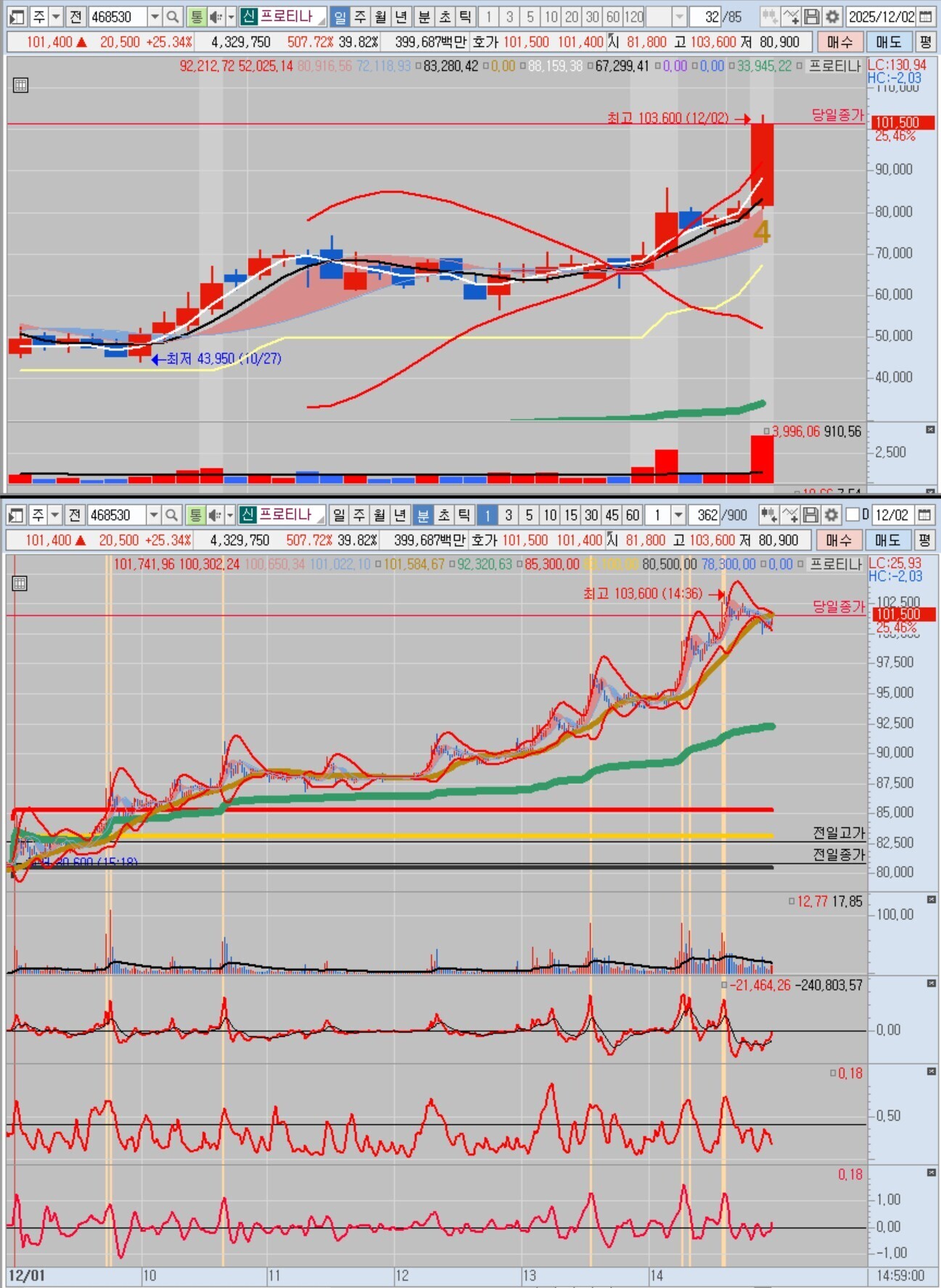Open the minute interval dropdown in lower toolbar

678,515
